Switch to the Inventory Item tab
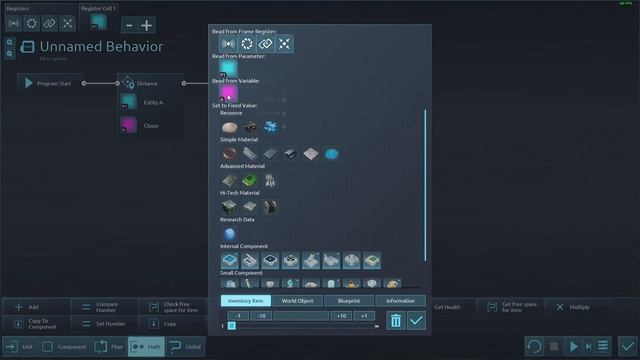The height and width of the screenshot is (360, 640). coord(246,301)
